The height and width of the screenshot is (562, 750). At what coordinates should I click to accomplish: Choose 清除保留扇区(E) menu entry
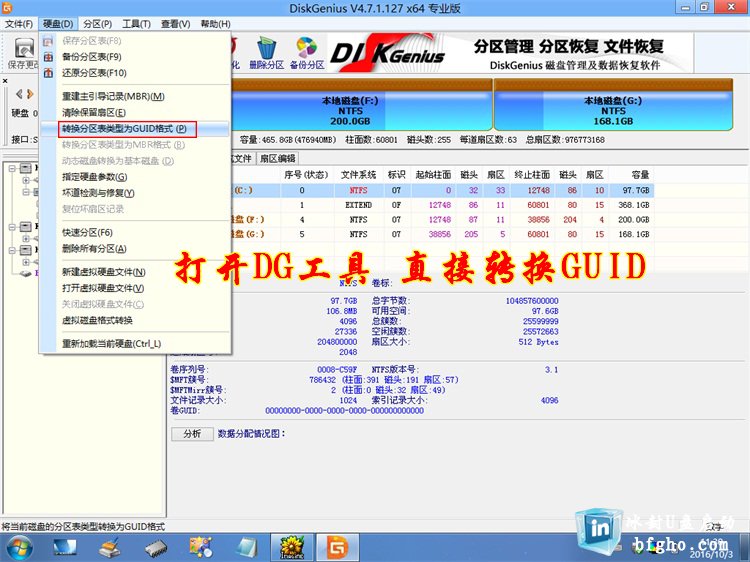[x=134, y=113]
